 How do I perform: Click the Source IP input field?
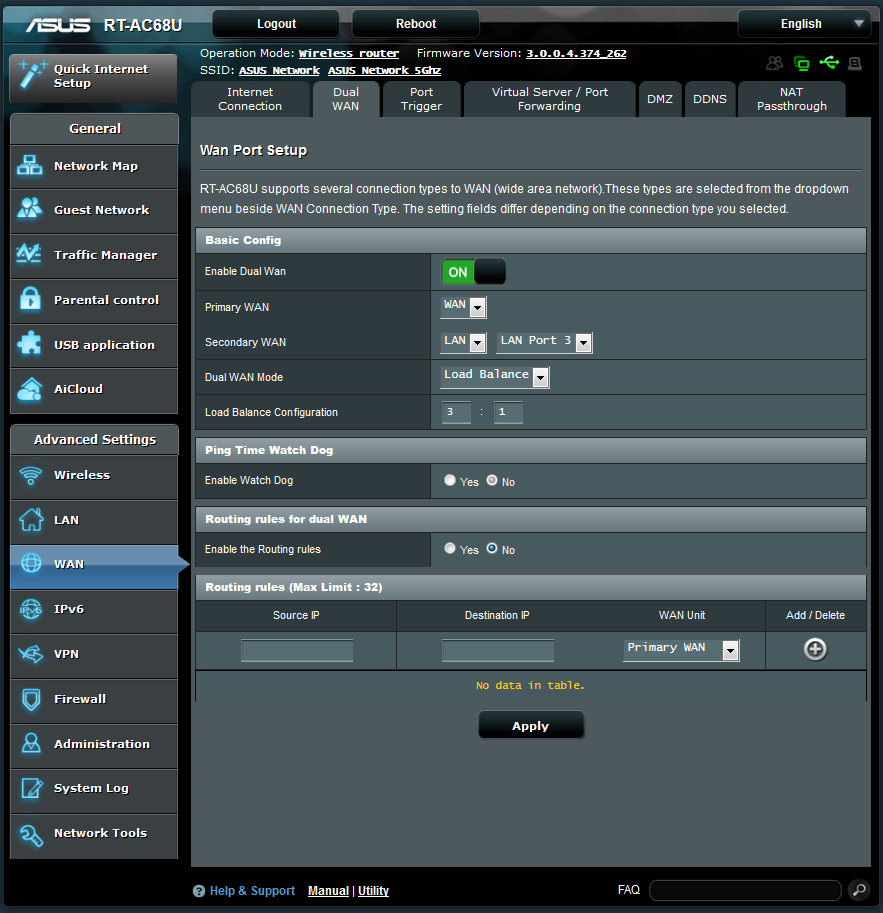pyautogui.click(x=297, y=650)
